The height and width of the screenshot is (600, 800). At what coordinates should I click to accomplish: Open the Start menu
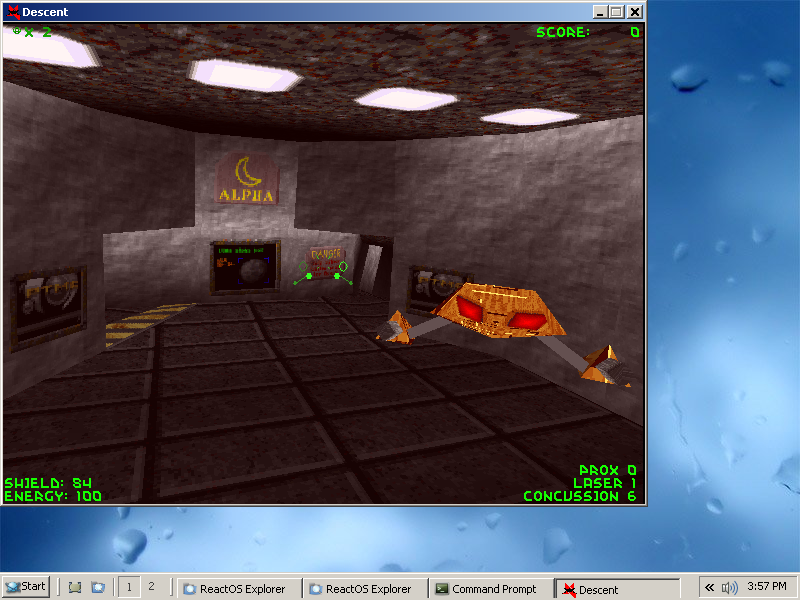pyautogui.click(x=26, y=588)
